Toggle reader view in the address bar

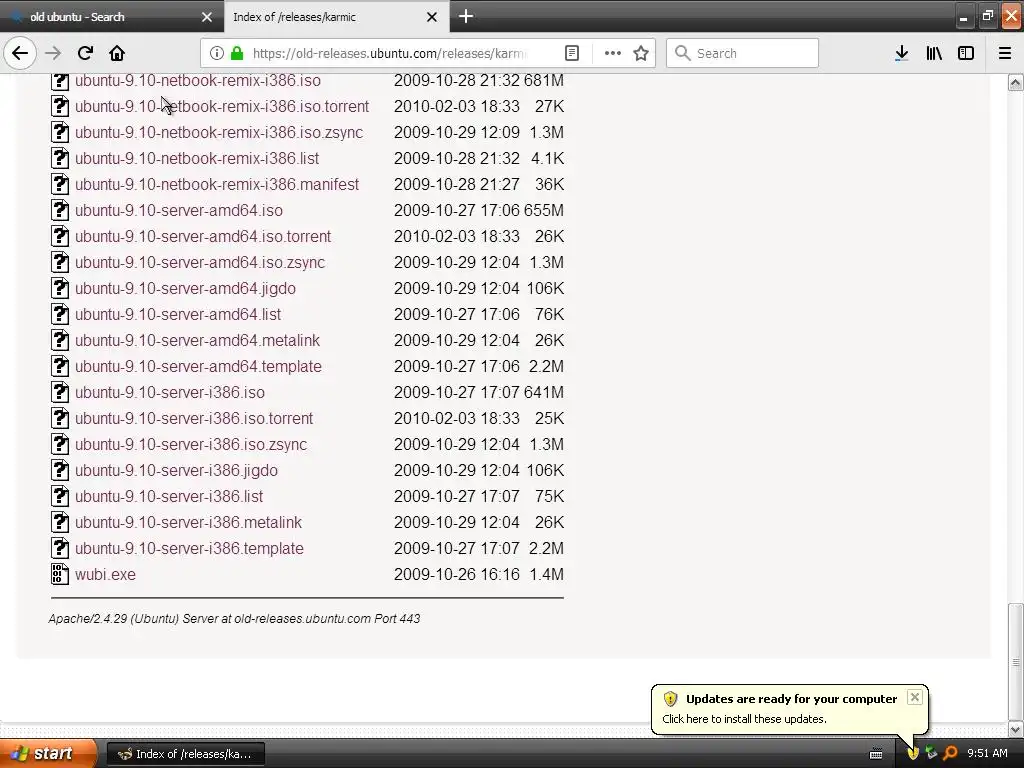571,53
